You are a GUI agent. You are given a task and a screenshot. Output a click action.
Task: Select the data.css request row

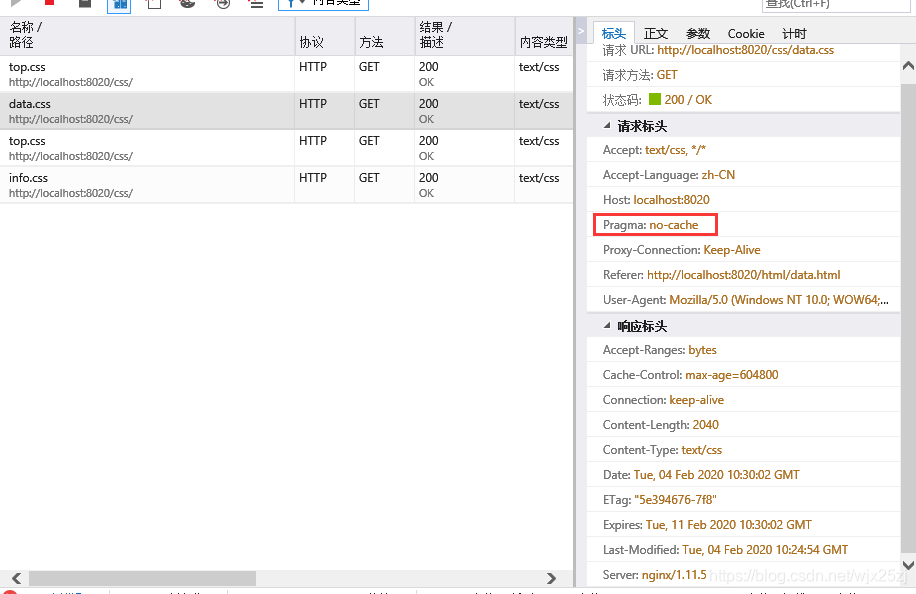coord(286,111)
